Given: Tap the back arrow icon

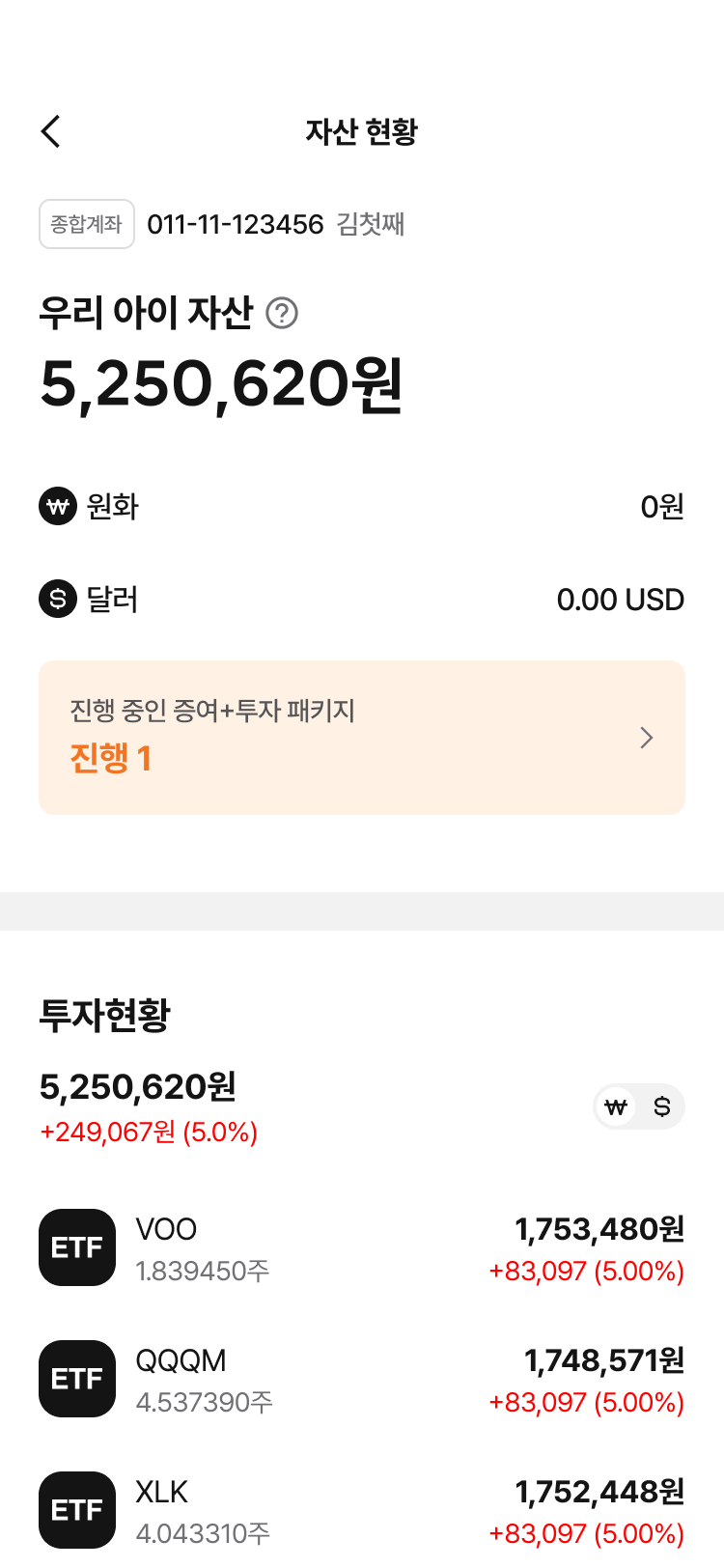Looking at the screenshot, I should (x=51, y=131).
